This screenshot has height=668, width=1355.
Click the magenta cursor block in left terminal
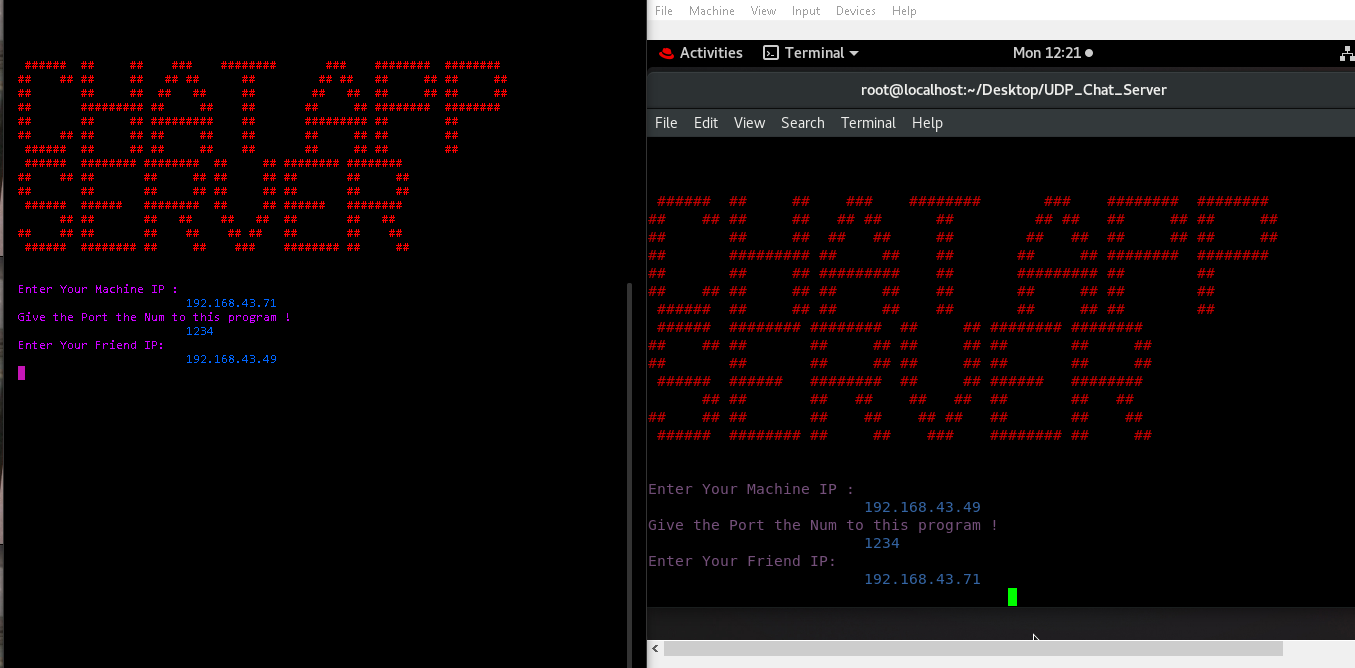tap(21, 373)
